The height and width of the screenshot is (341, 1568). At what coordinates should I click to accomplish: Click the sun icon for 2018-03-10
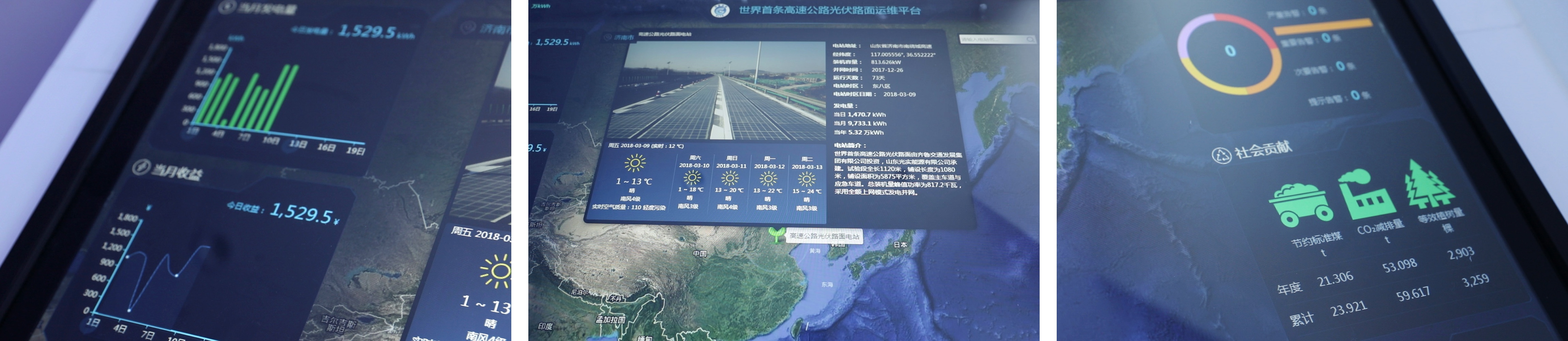[x=692, y=177]
